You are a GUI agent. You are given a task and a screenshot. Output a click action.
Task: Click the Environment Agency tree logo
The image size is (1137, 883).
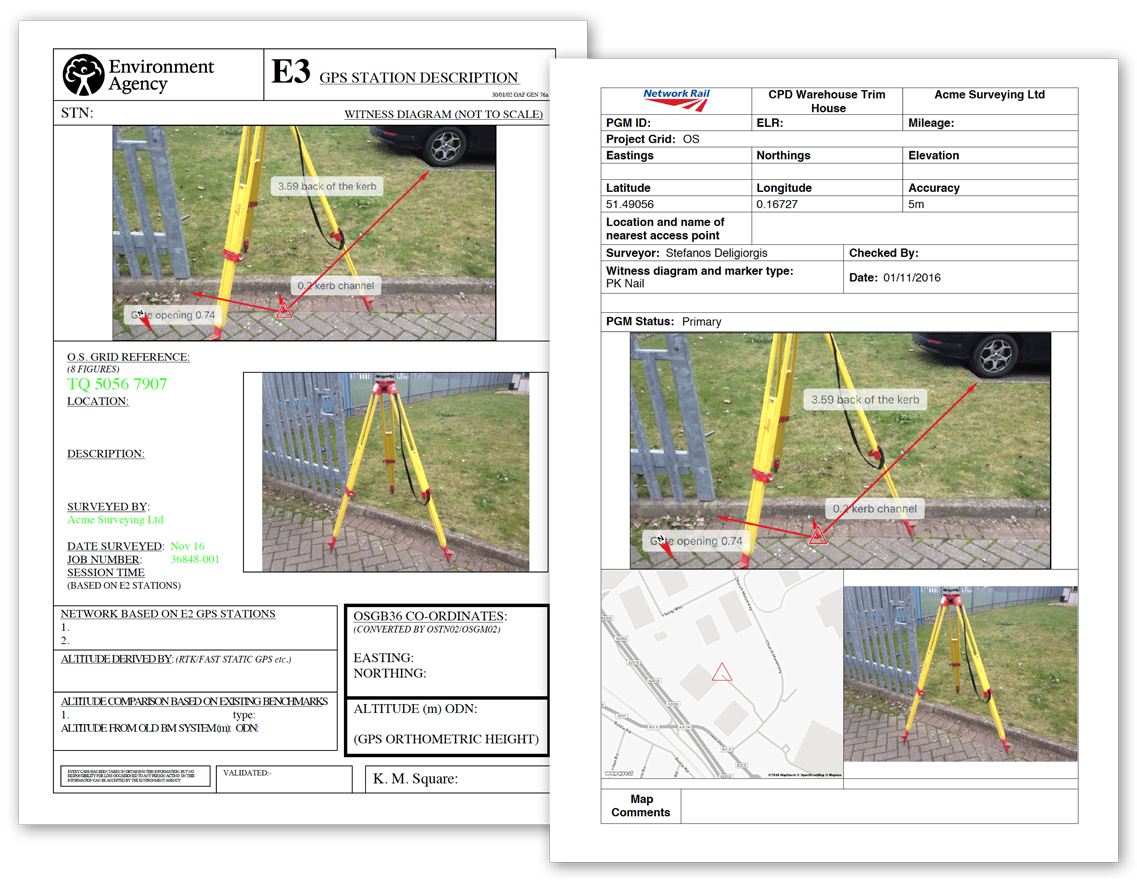83,75
